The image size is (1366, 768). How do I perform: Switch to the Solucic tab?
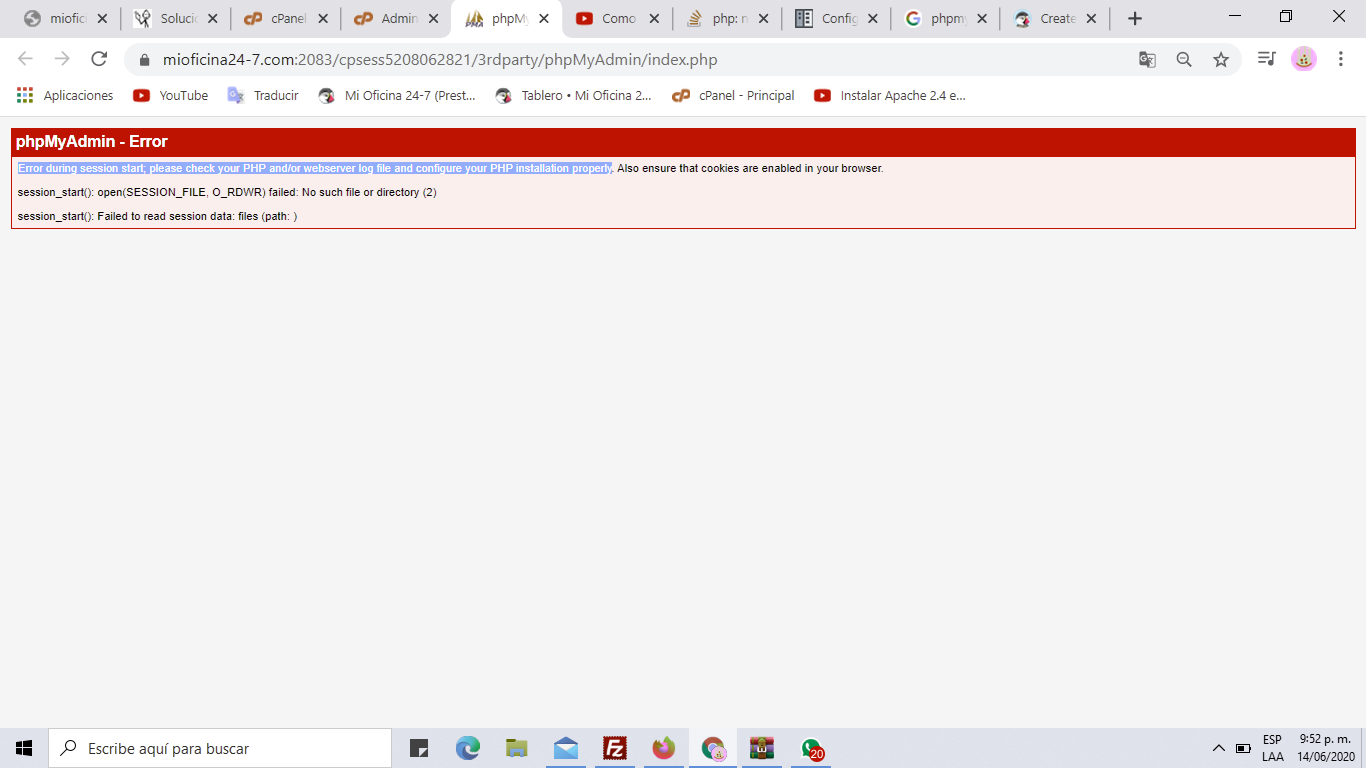click(x=176, y=18)
